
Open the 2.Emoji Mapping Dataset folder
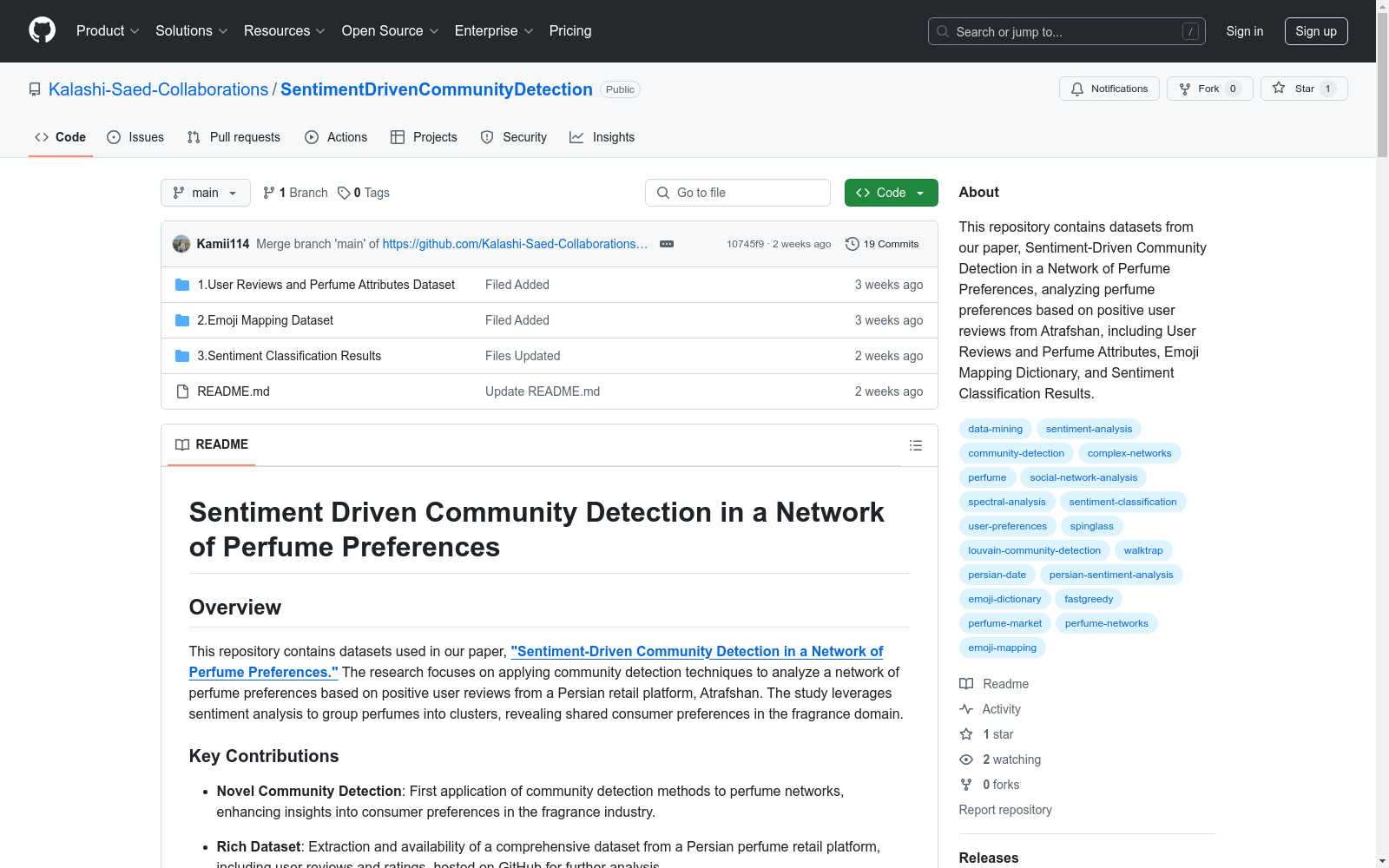coord(265,320)
